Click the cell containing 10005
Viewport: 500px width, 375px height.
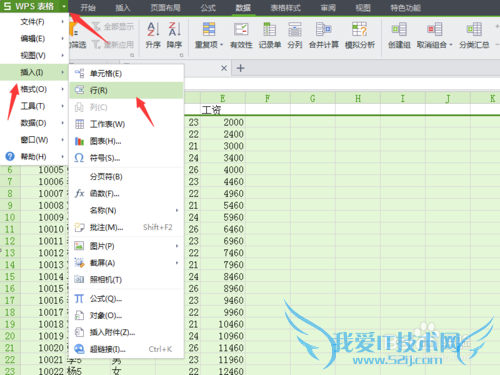click(43, 170)
